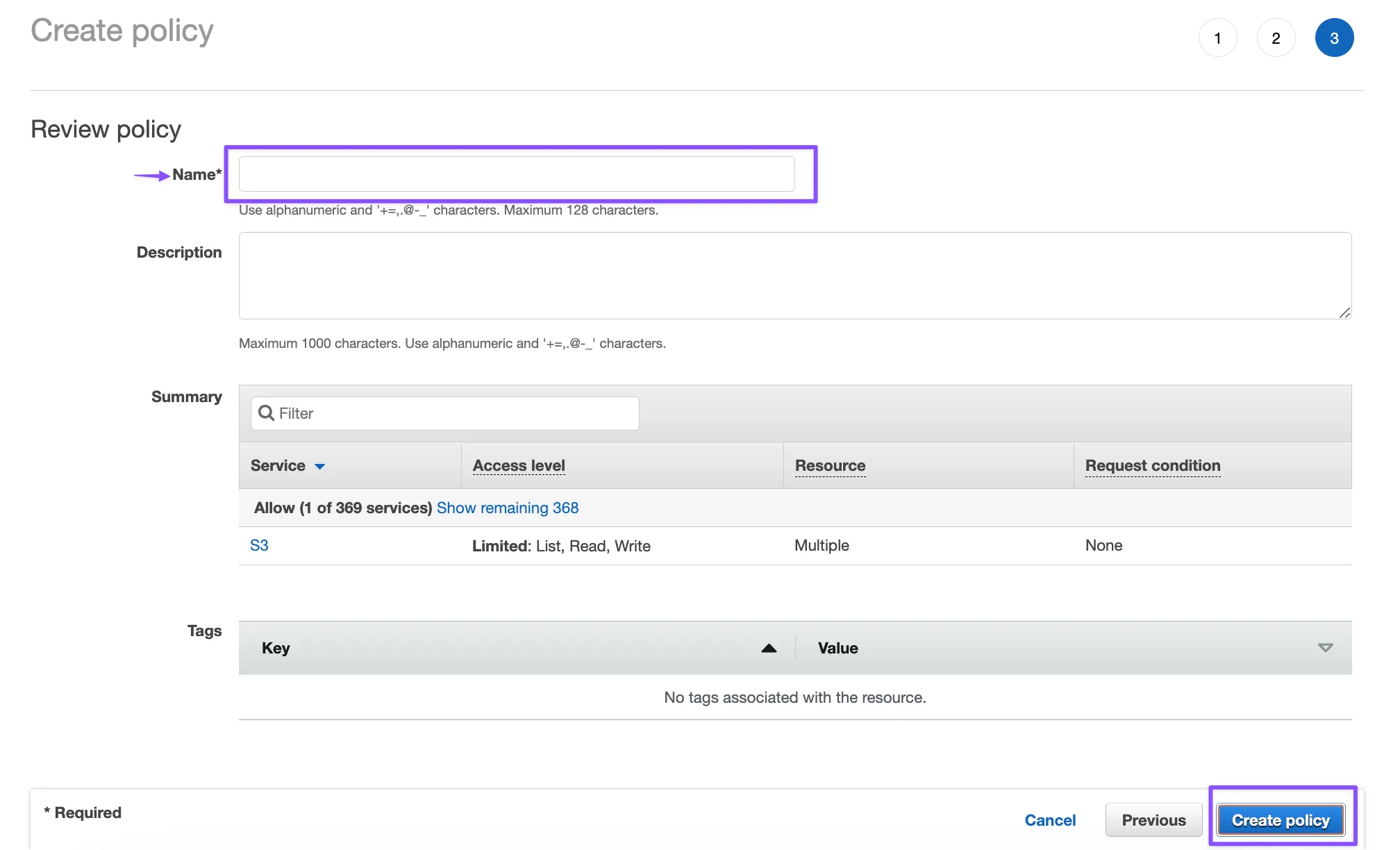Click into the policy Name field
This screenshot has height=850, width=1400.
coord(517,174)
